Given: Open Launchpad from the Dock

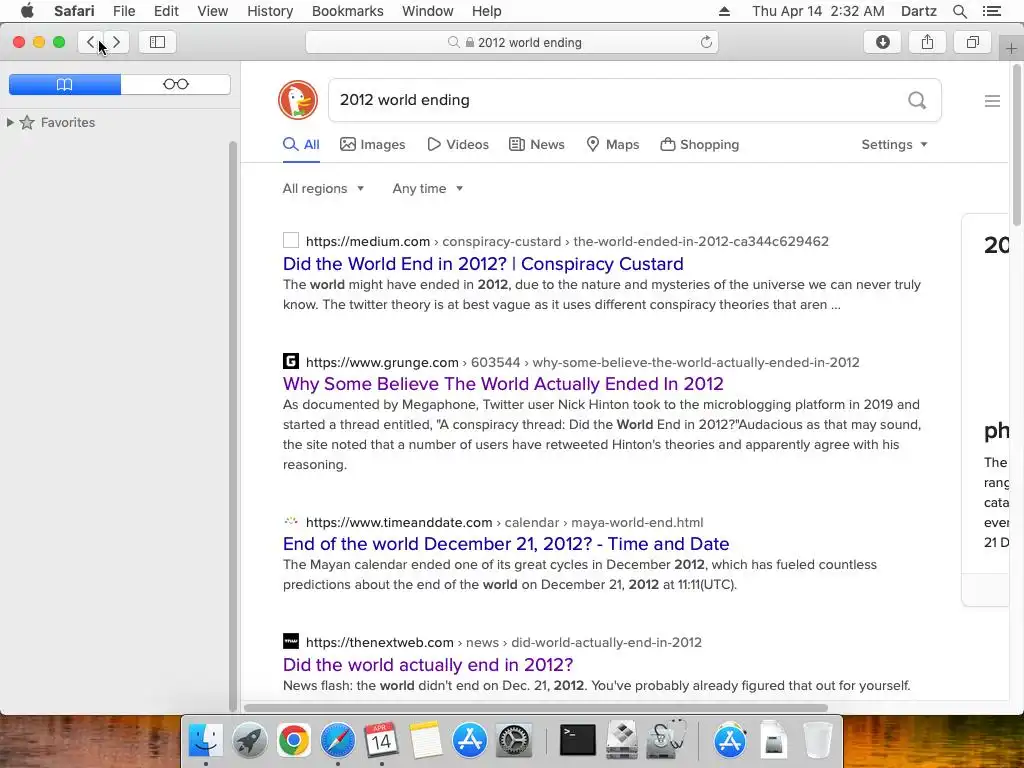Looking at the screenshot, I should 249,741.
